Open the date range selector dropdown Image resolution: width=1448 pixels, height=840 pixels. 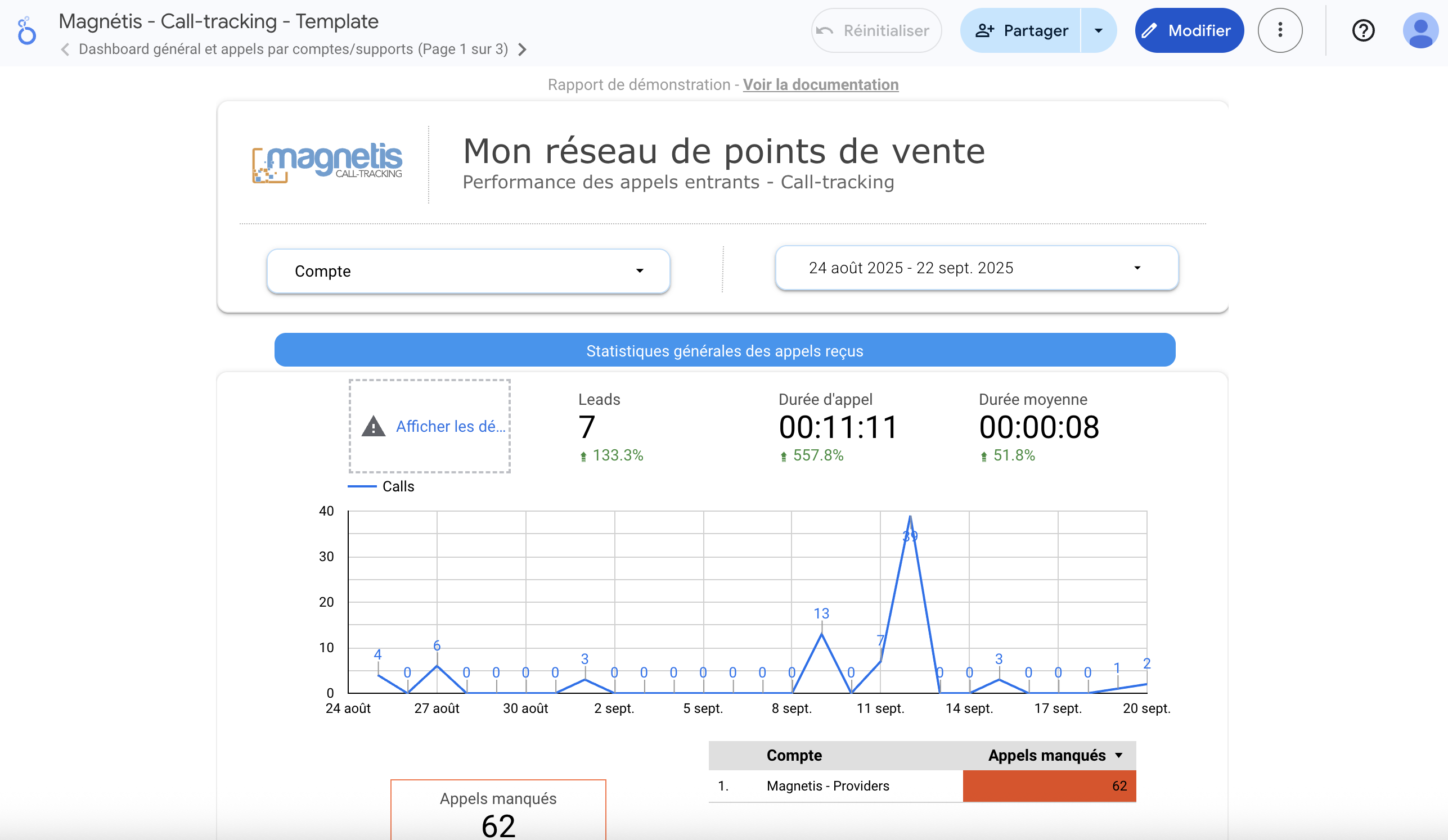tap(976, 268)
